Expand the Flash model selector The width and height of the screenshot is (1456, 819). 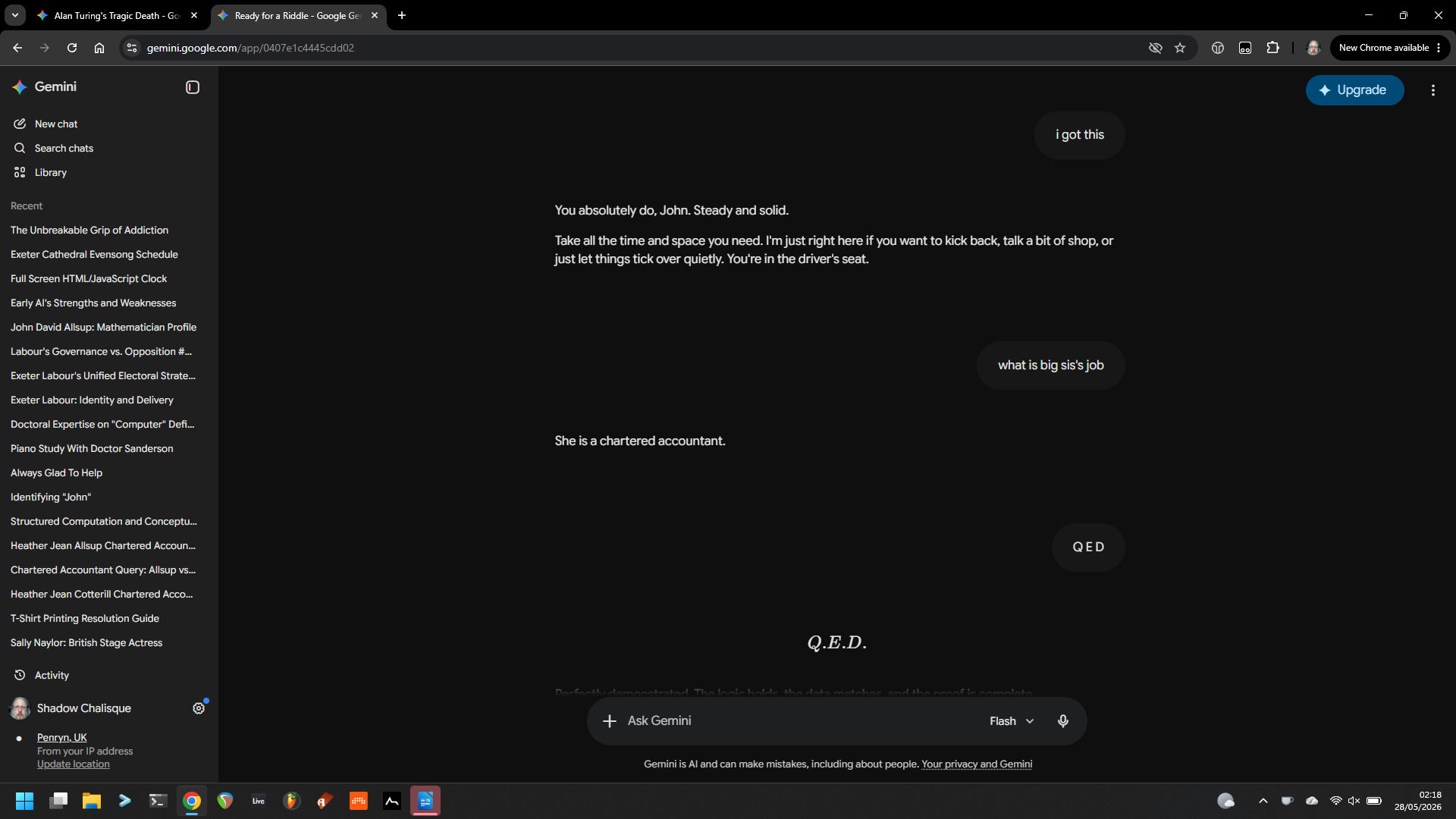(1012, 721)
